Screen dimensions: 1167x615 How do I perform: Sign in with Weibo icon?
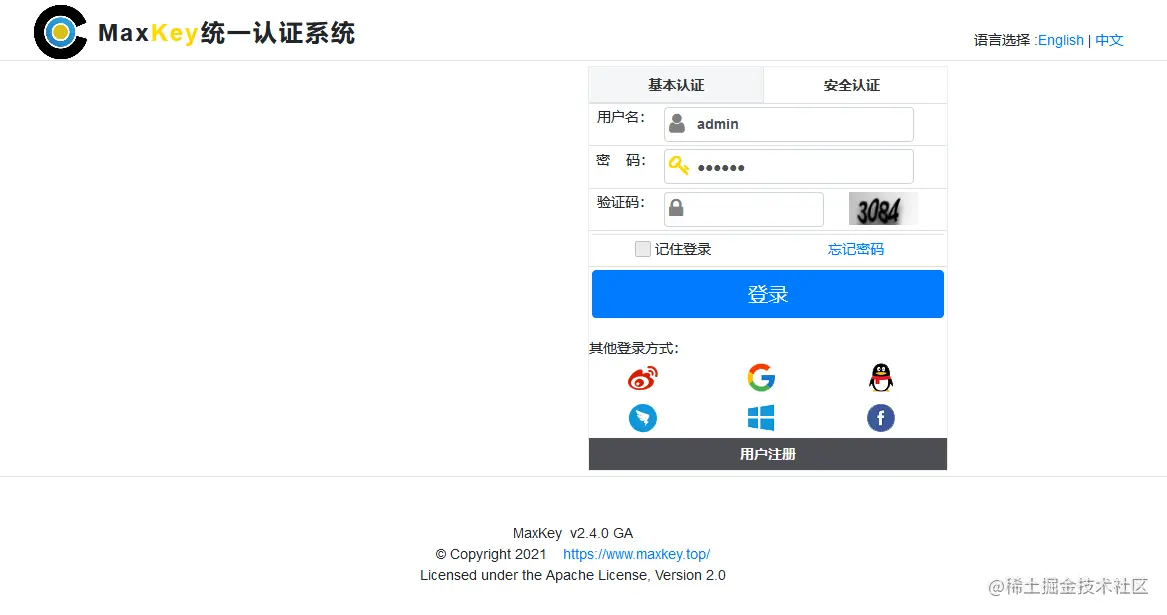642,378
